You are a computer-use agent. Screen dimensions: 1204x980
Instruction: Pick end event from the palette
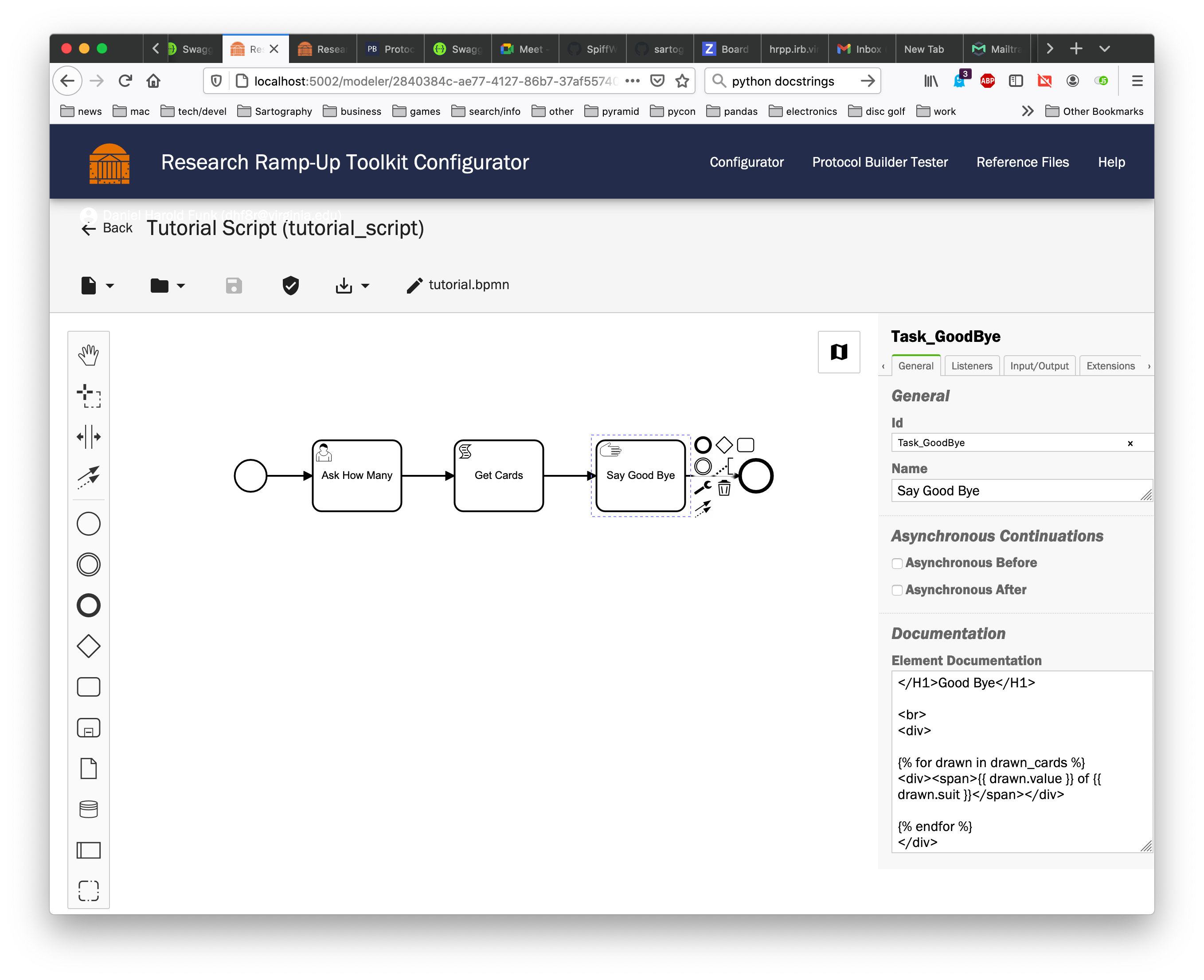pyautogui.click(x=89, y=605)
